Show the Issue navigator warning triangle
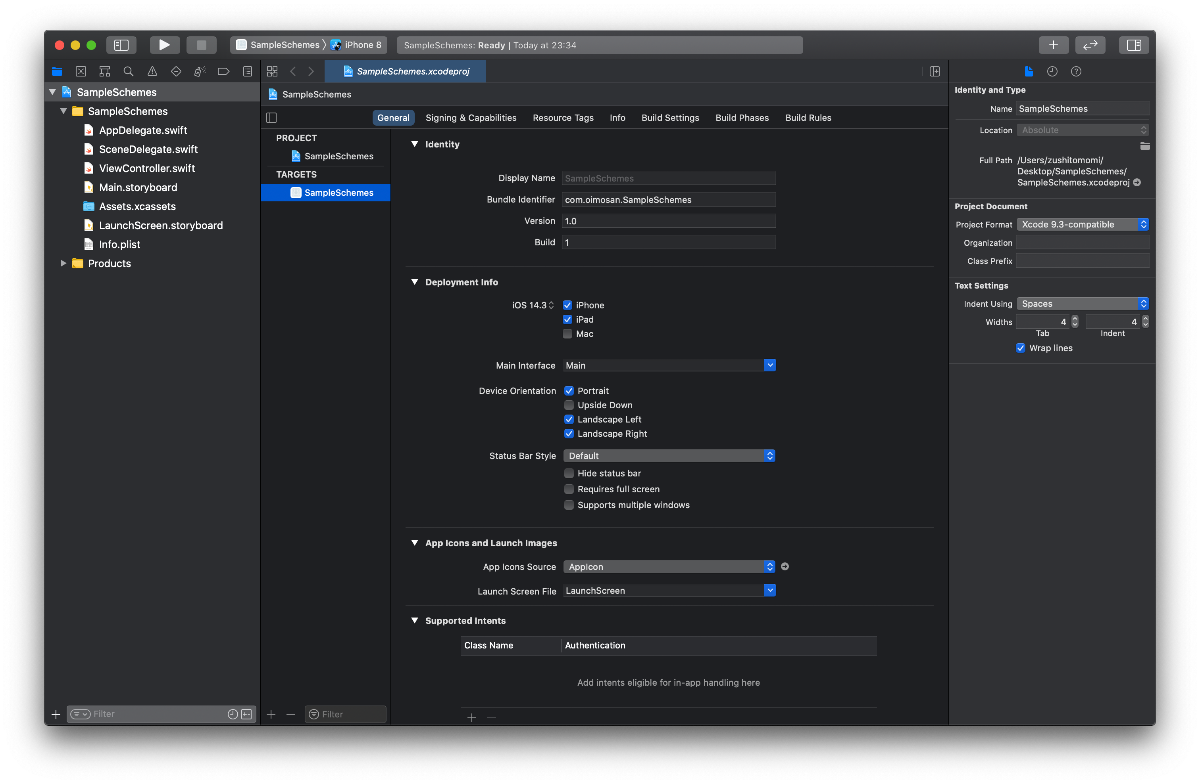 [152, 71]
